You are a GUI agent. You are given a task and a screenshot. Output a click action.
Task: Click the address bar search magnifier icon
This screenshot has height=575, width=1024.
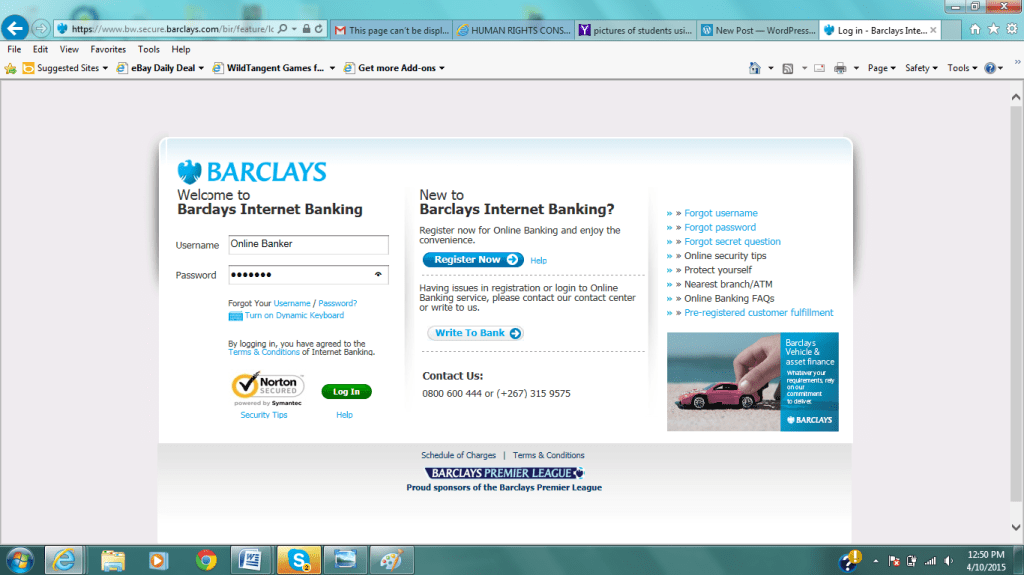(x=282, y=29)
